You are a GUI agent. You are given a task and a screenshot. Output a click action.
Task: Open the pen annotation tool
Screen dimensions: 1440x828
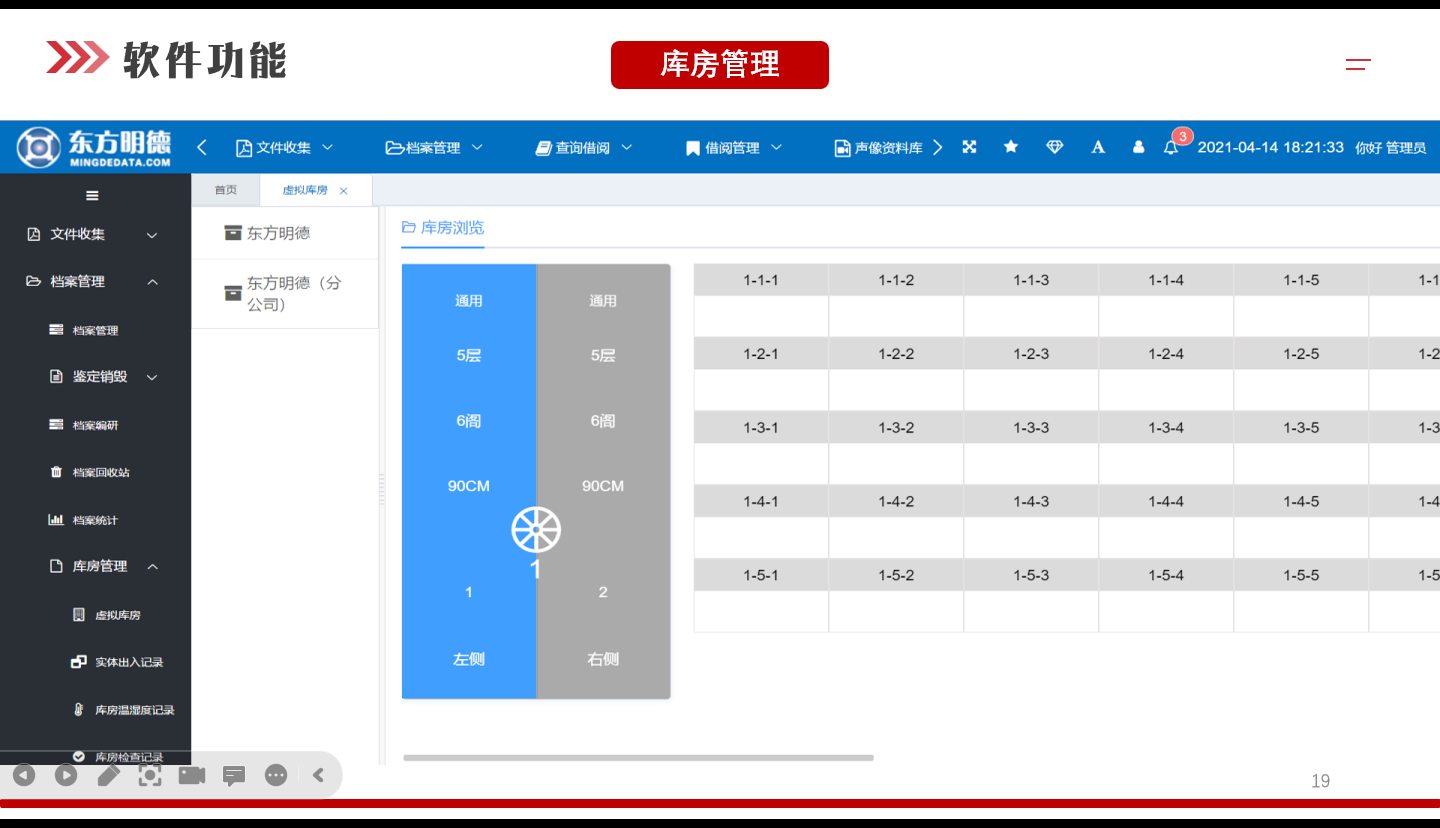pyautogui.click(x=108, y=775)
